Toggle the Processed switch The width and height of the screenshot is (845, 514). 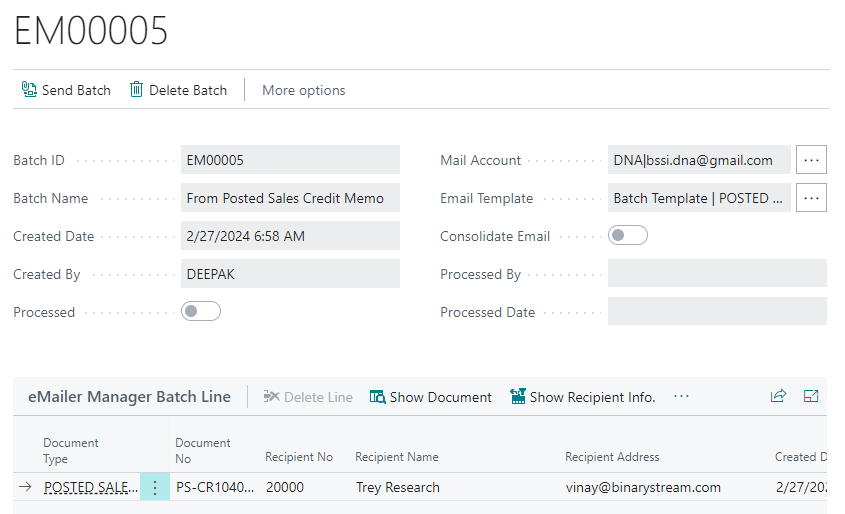(201, 311)
